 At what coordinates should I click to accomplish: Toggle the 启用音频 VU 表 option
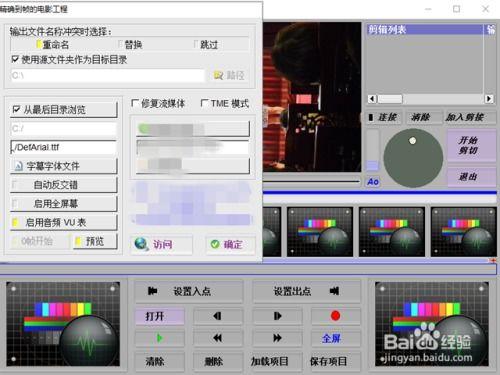tap(64, 222)
